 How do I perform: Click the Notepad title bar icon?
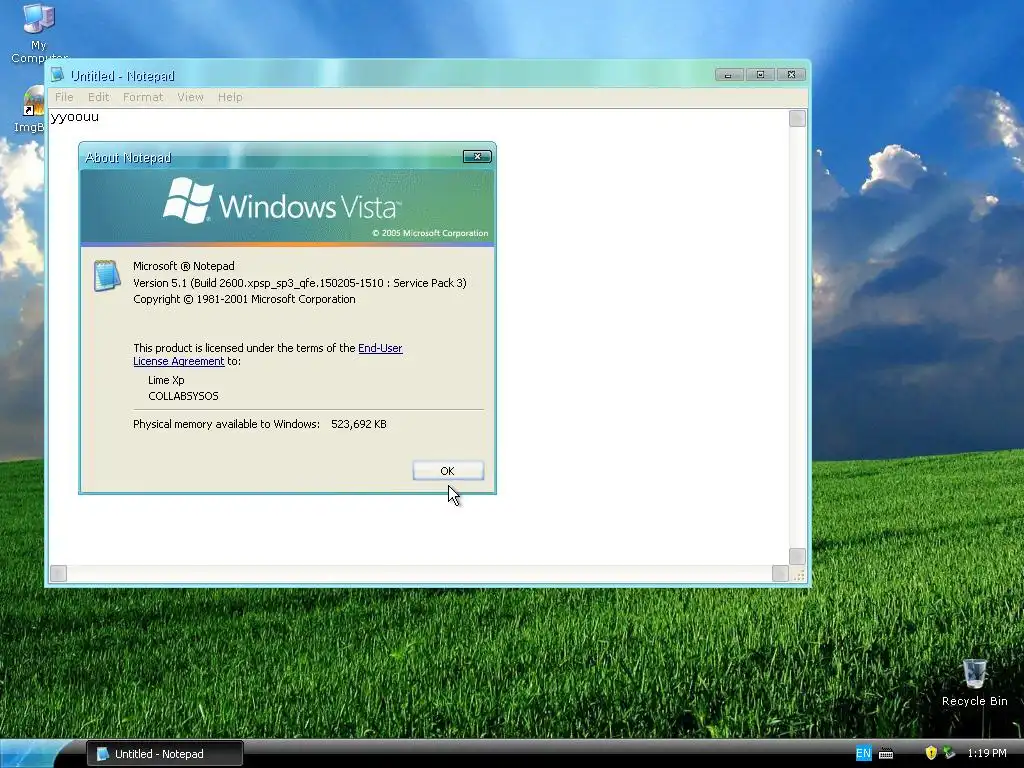tap(58, 75)
